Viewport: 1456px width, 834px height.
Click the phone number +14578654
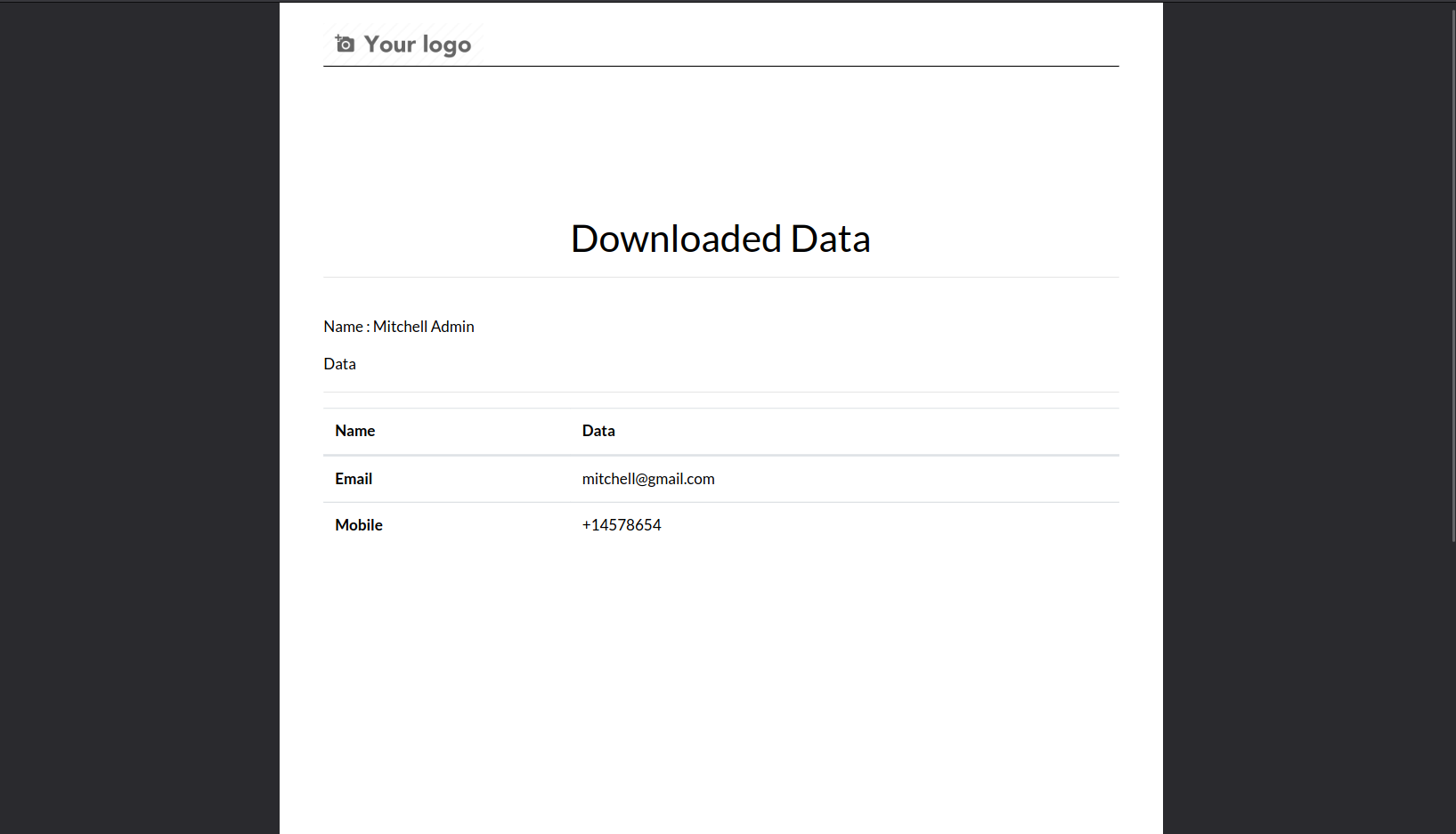[x=622, y=525]
